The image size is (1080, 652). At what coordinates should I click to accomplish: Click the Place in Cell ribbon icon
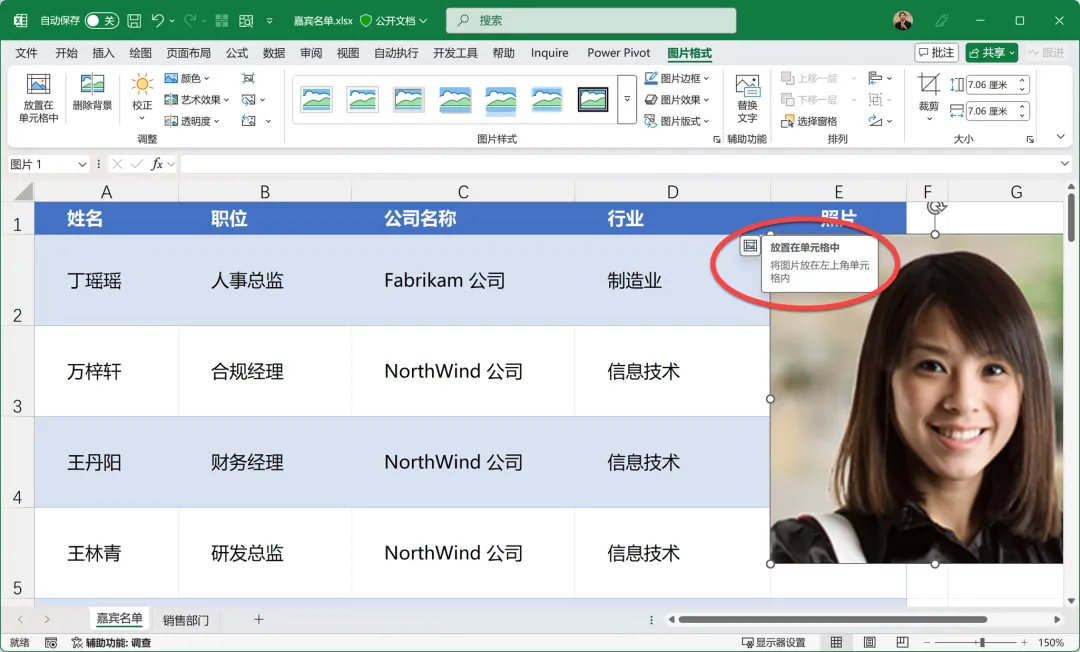(38, 85)
